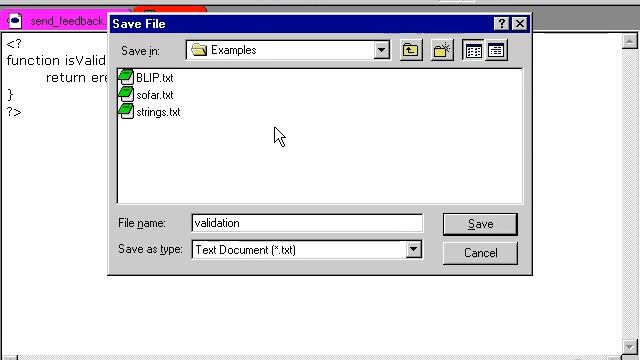Click the BLIP.txt file icon
This screenshot has height=360, width=640.
126,77
